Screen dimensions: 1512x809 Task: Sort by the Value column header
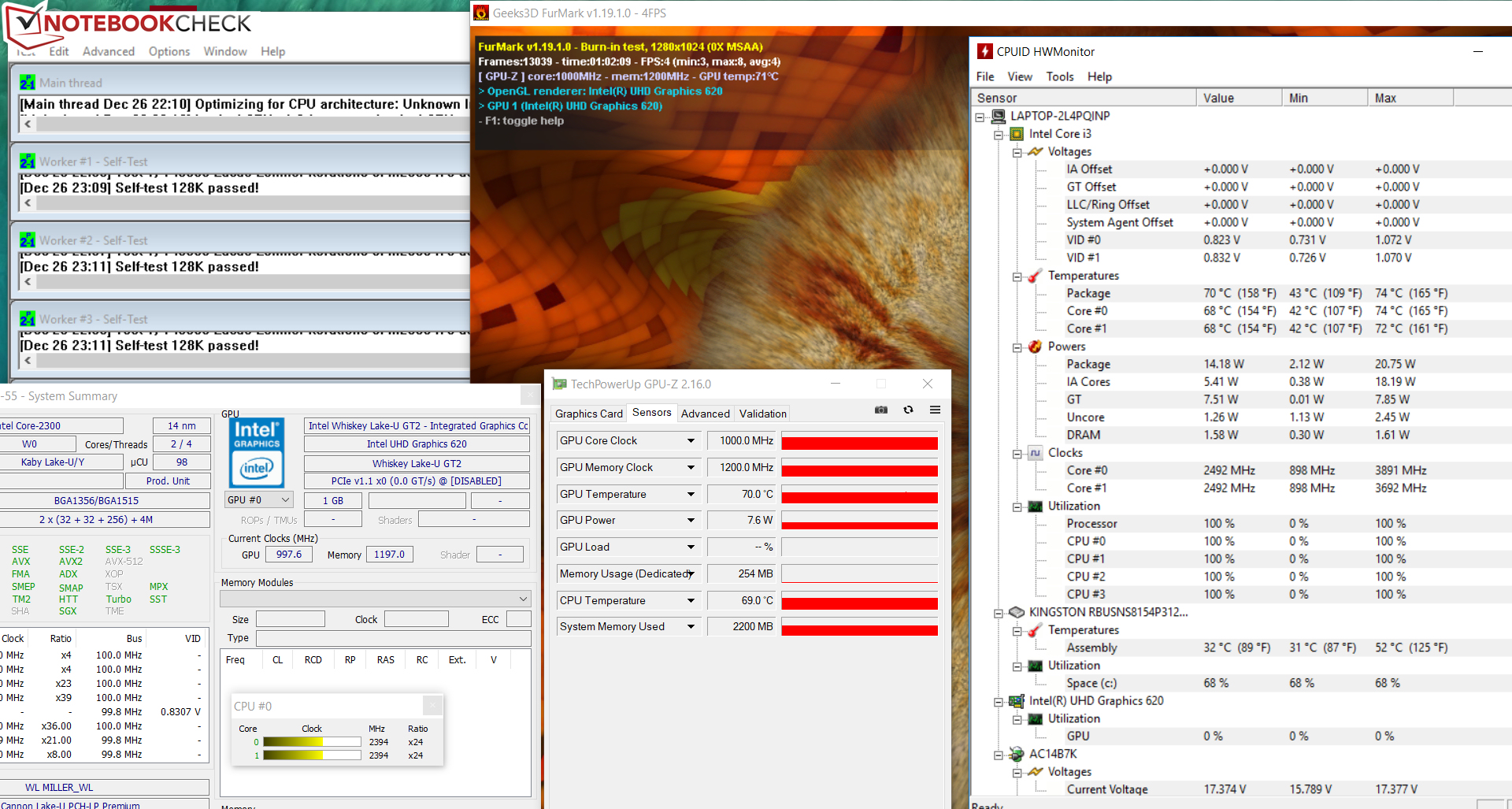click(1240, 98)
